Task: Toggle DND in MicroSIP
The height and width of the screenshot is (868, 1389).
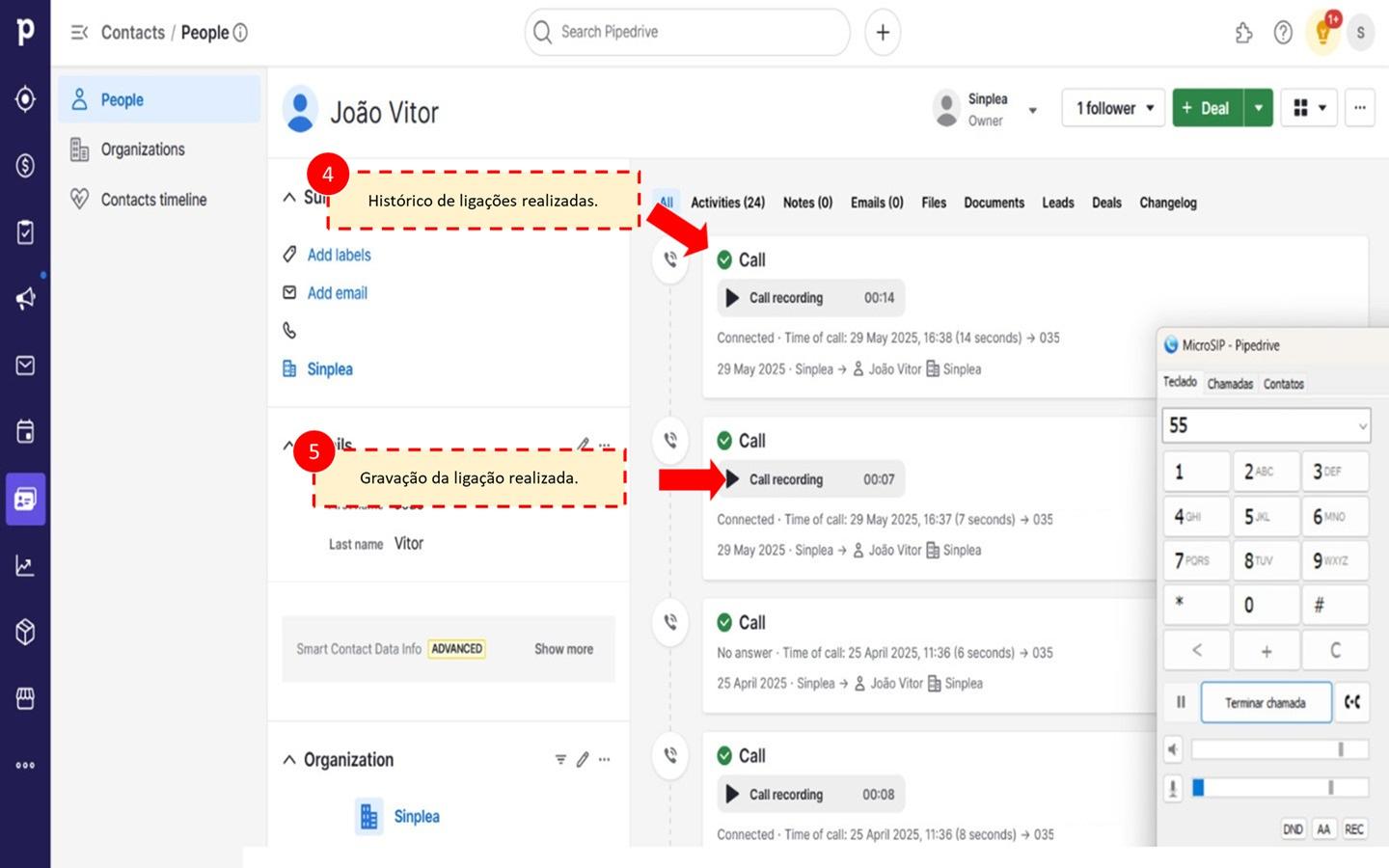Action: (1293, 829)
